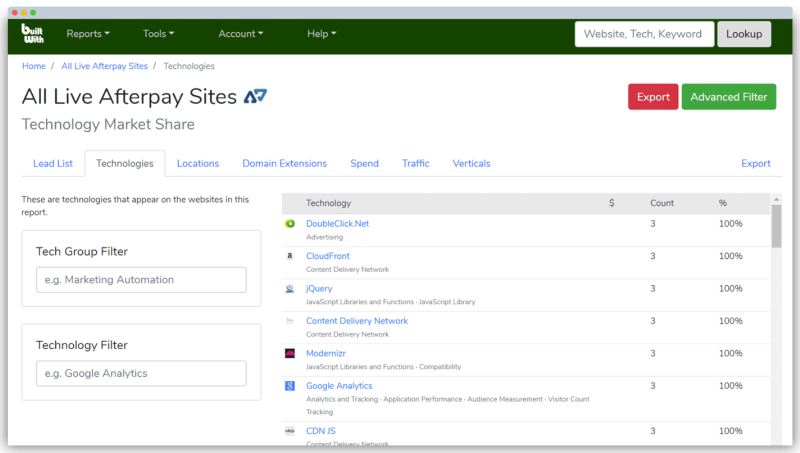Open the DoubleClick.Net technology link
The height and width of the screenshot is (453, 800).
(337, 223)
